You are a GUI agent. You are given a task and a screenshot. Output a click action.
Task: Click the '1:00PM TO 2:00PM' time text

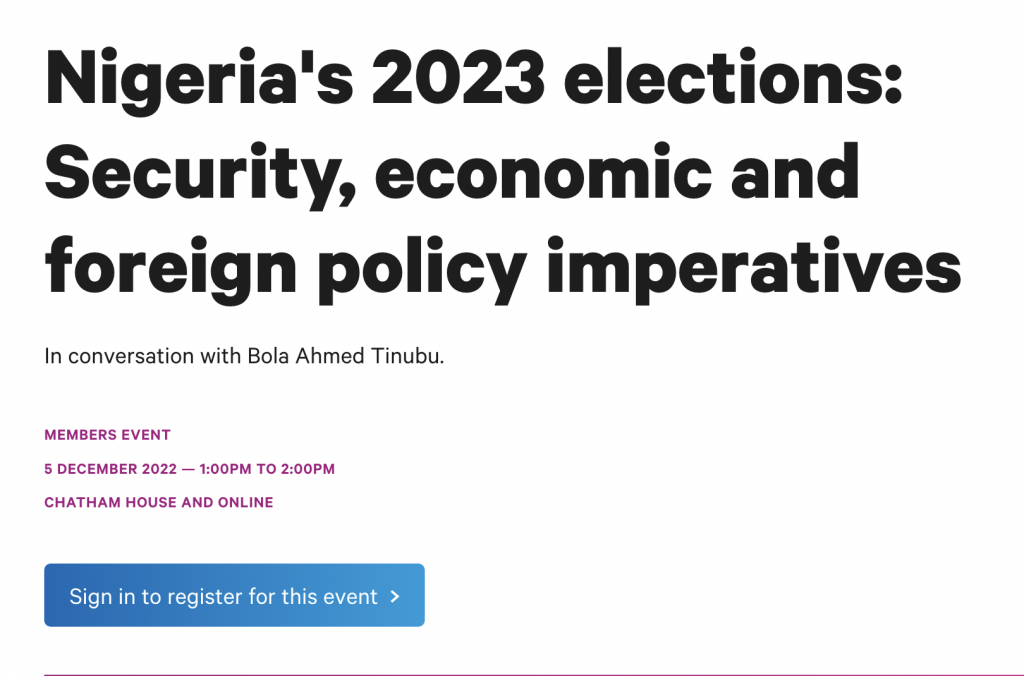click(267, 469)
